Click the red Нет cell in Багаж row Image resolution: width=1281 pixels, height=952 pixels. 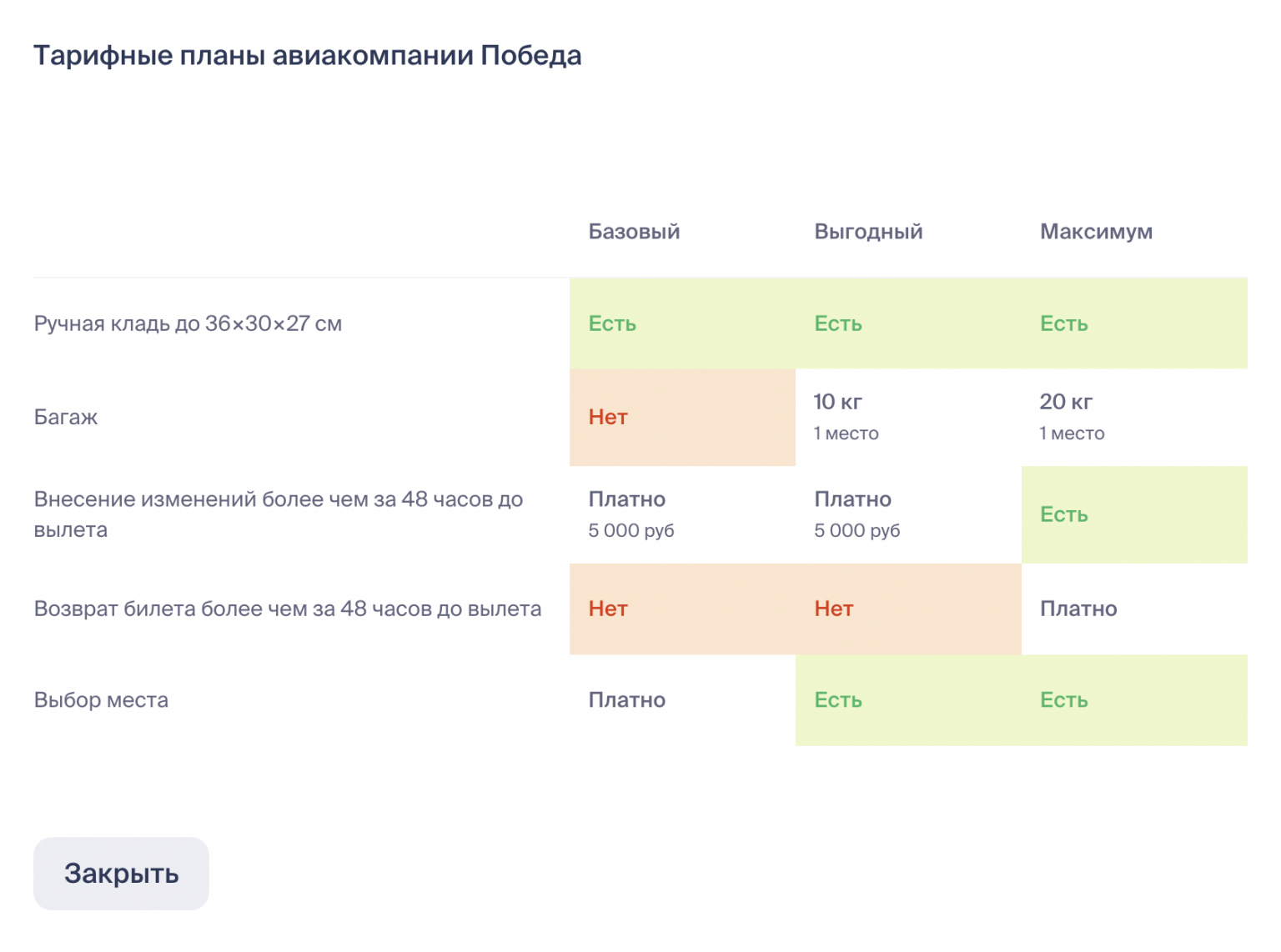(608, 417)
